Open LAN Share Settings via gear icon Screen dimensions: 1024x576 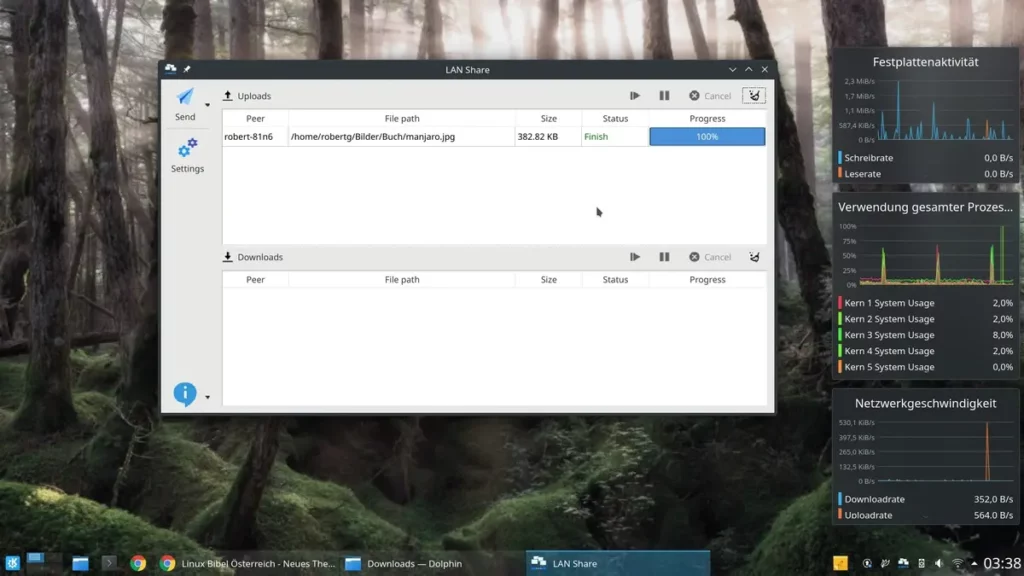click(187, 150)
